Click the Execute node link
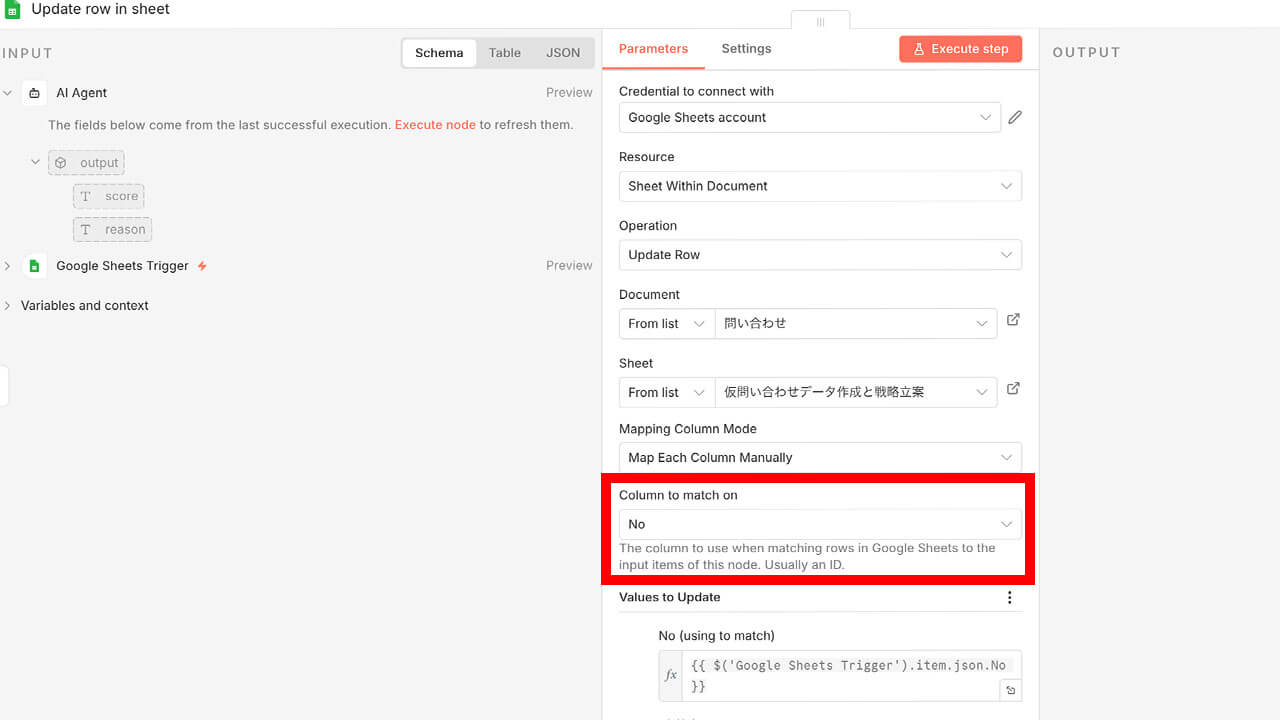Image resolution: width=1280 pixels, height=720 pixels. (x=435, y=125)
